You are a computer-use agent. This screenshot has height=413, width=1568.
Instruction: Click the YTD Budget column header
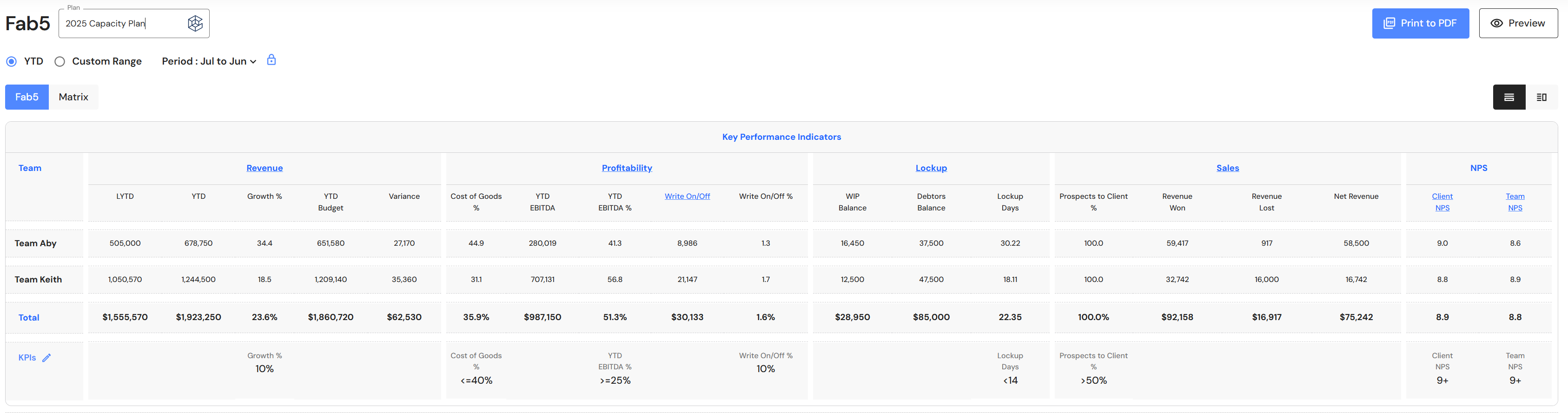[331, 202]
